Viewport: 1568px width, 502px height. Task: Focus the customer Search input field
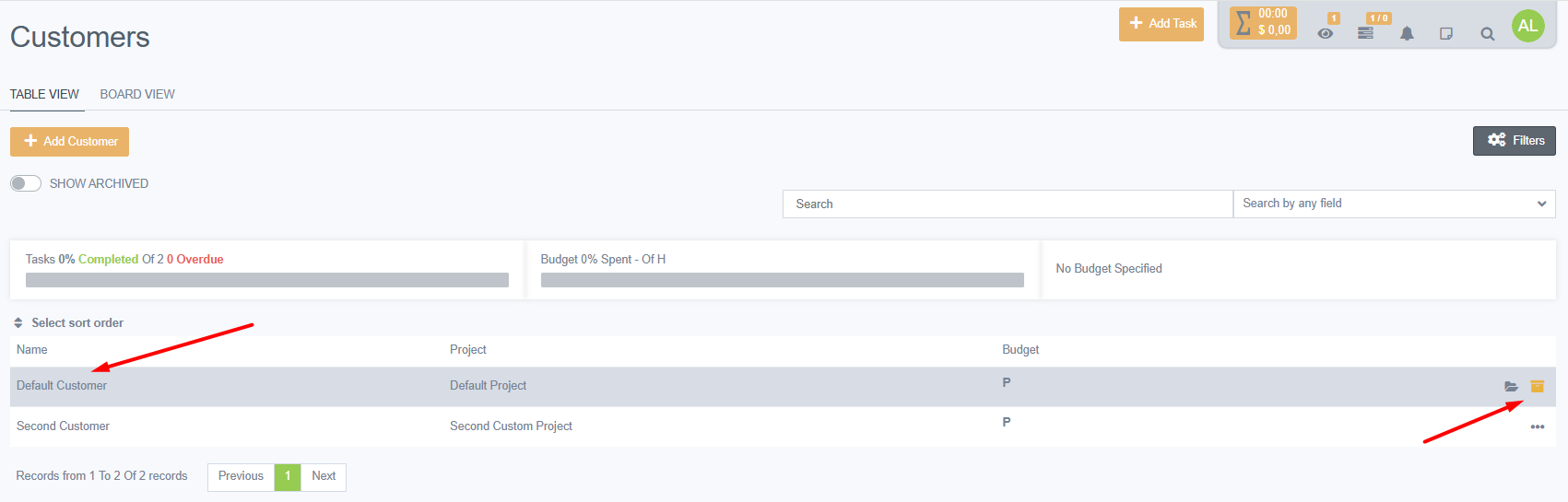pos(1007,204)
